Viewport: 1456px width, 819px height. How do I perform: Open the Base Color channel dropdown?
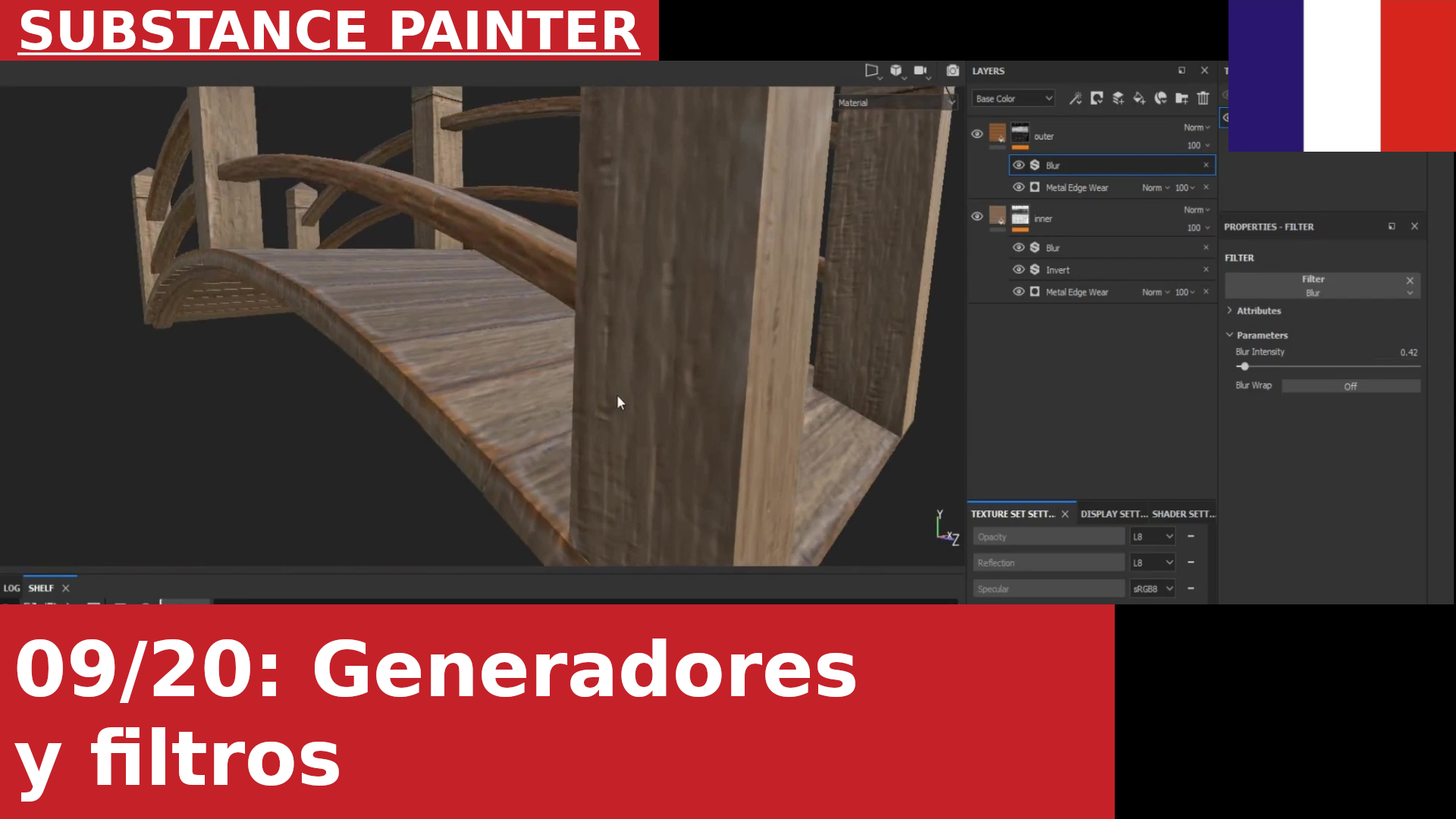[x=1013, y=99]
